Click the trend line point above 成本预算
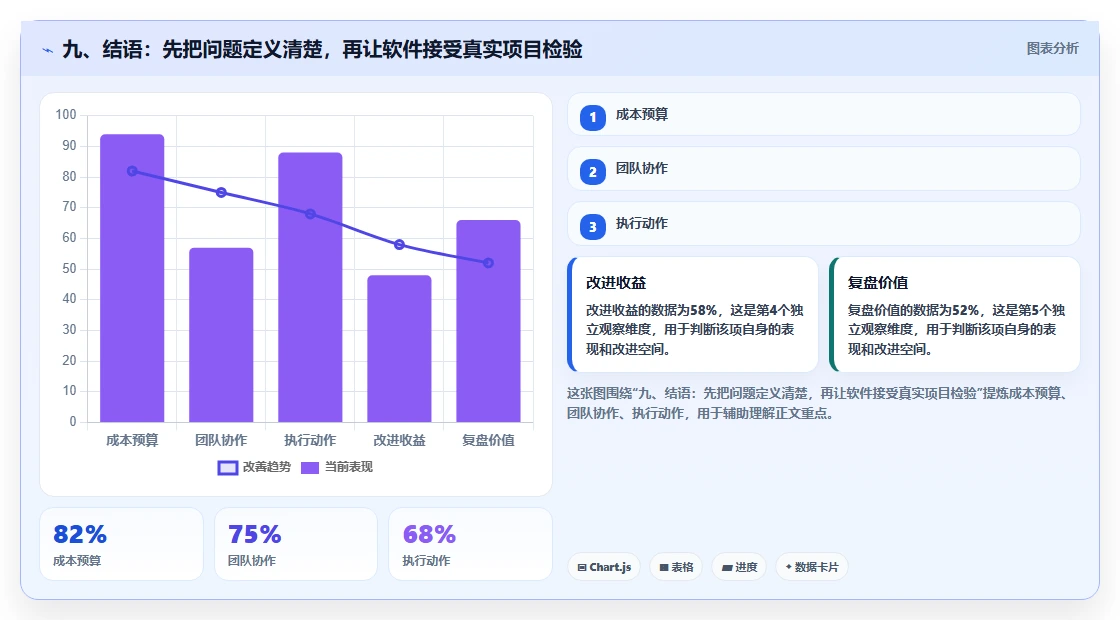 point(132,171)
